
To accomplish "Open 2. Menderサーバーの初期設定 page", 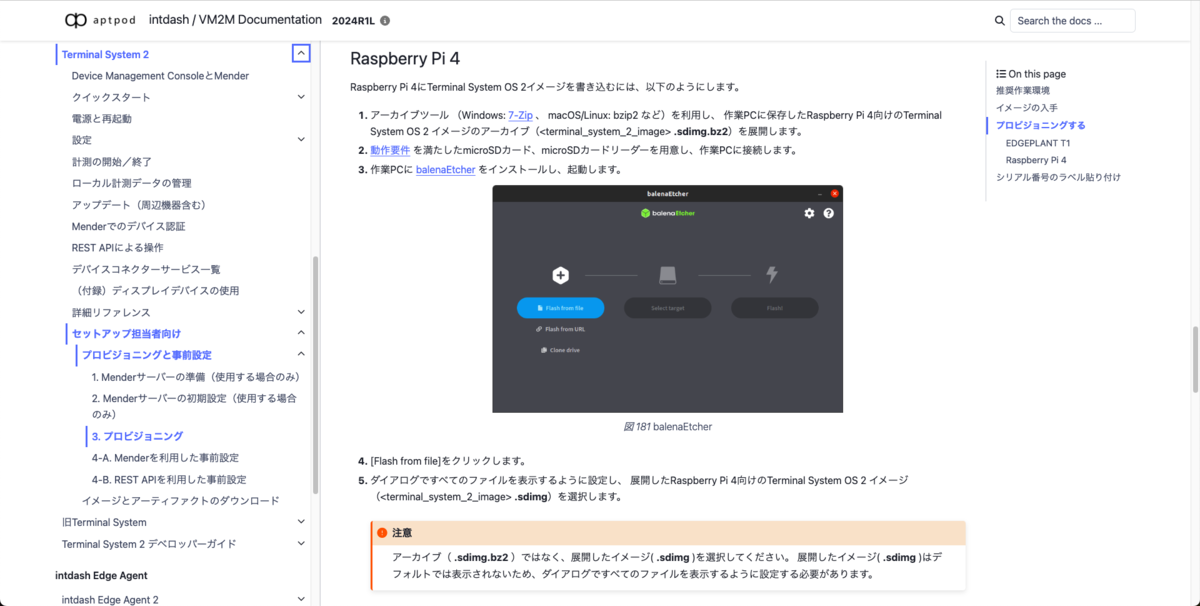I will pyautogui.click(x=194, y=405).
